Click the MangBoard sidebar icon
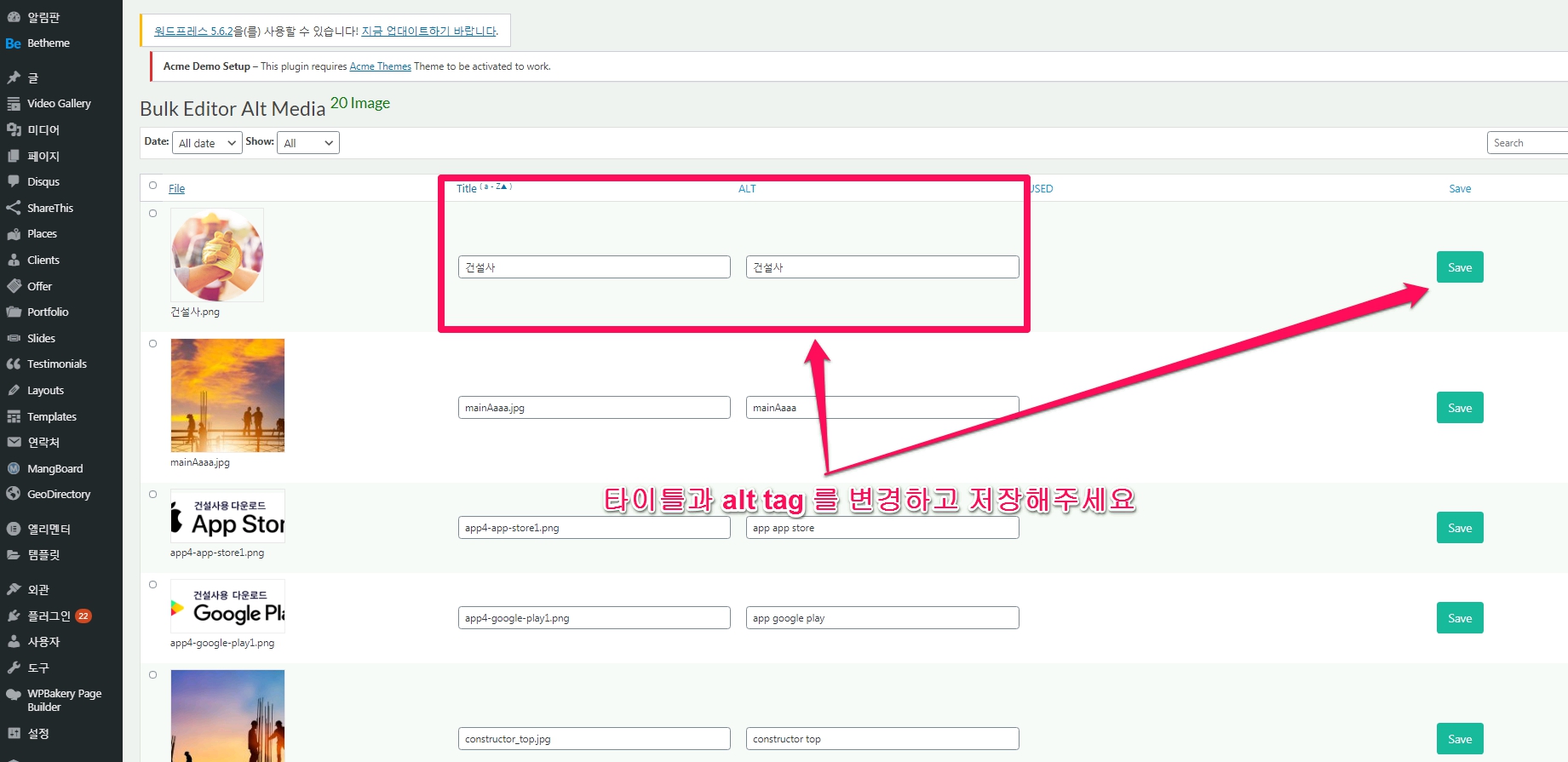 [x=14, y=468]
